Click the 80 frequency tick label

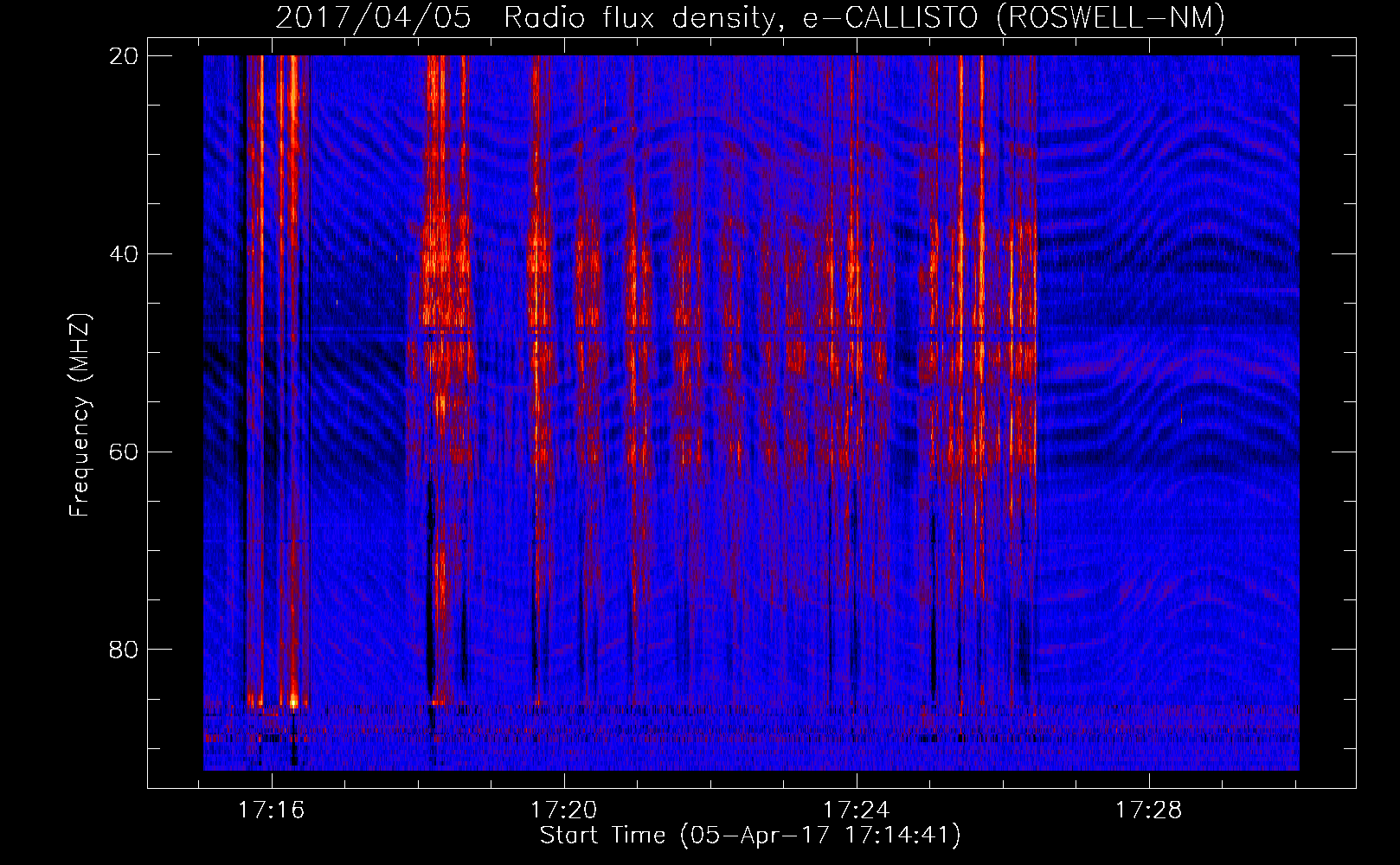pos(124,650)
